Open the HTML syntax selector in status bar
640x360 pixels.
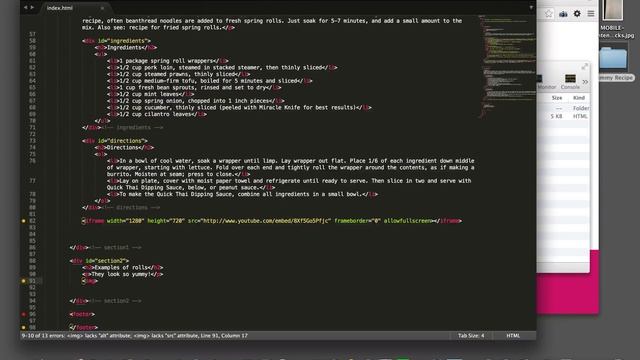click(513, 336)
